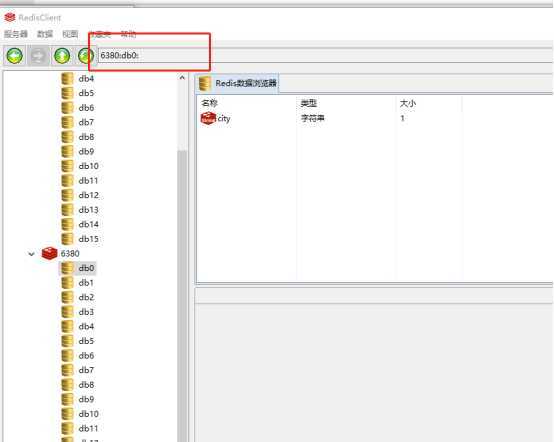This screenshot has width=554, height=442.
Task: Open the 视图 menu
Action: pos(70,34)
